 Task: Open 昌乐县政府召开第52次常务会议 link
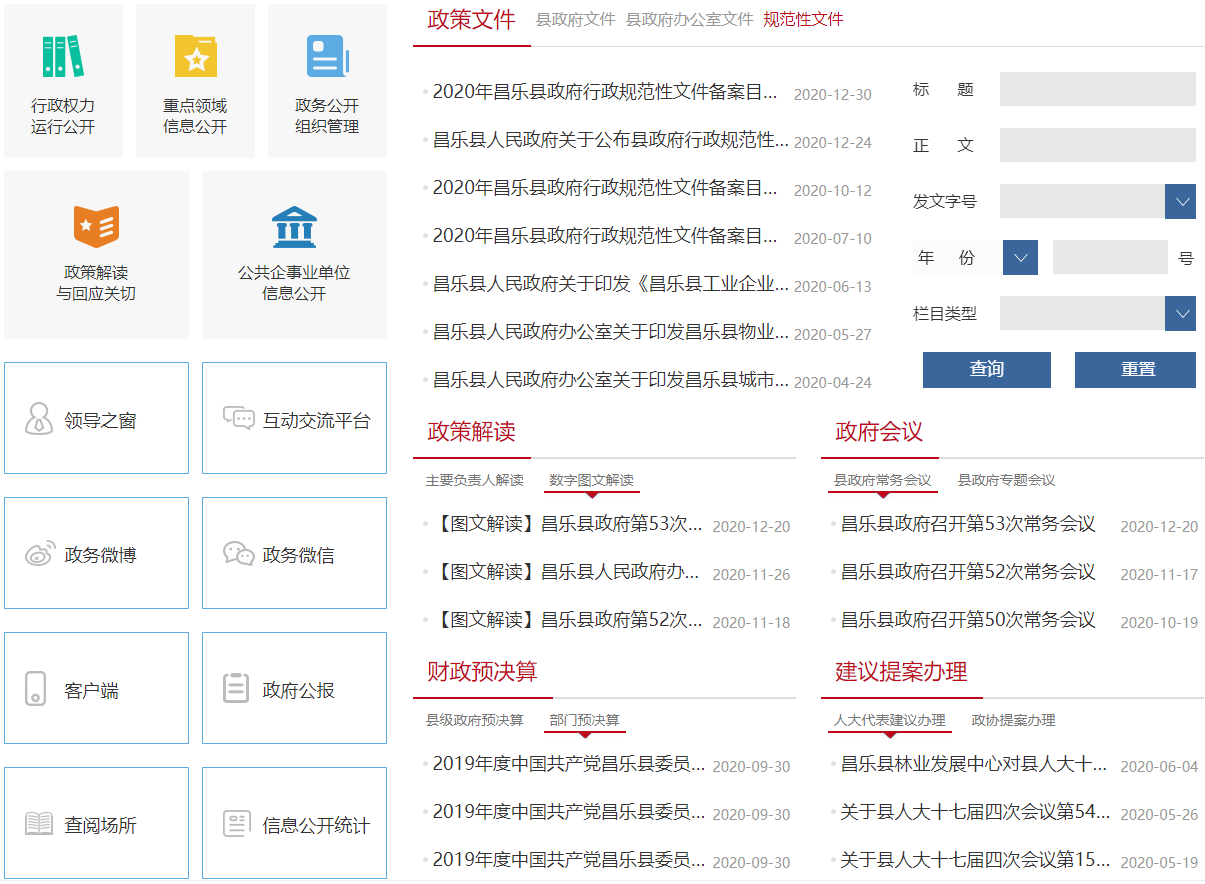967,572
